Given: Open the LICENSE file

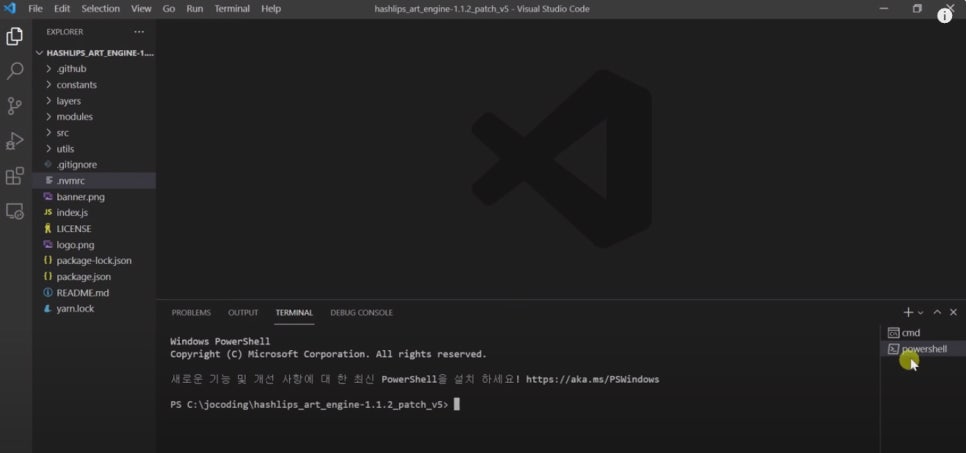Looking at the screenshot, I should pos(94,229).
